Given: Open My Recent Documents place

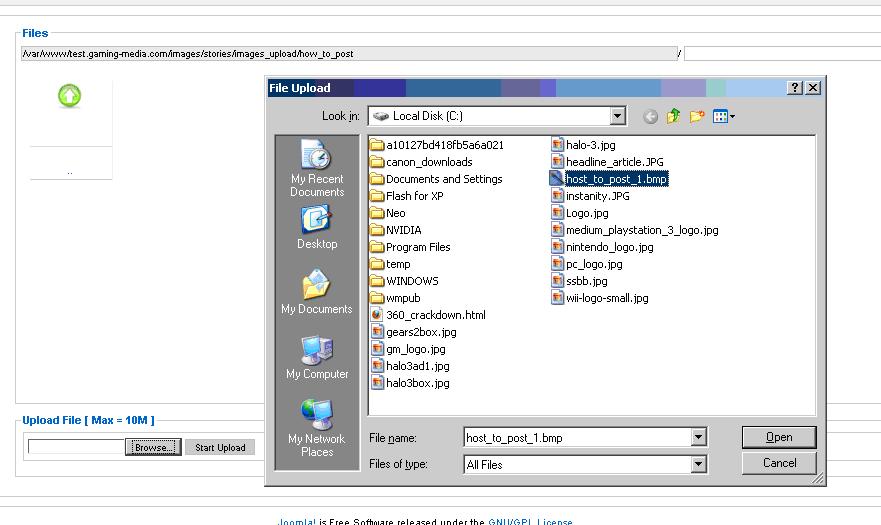Looking at the screenshot, I should coord(317,168).
